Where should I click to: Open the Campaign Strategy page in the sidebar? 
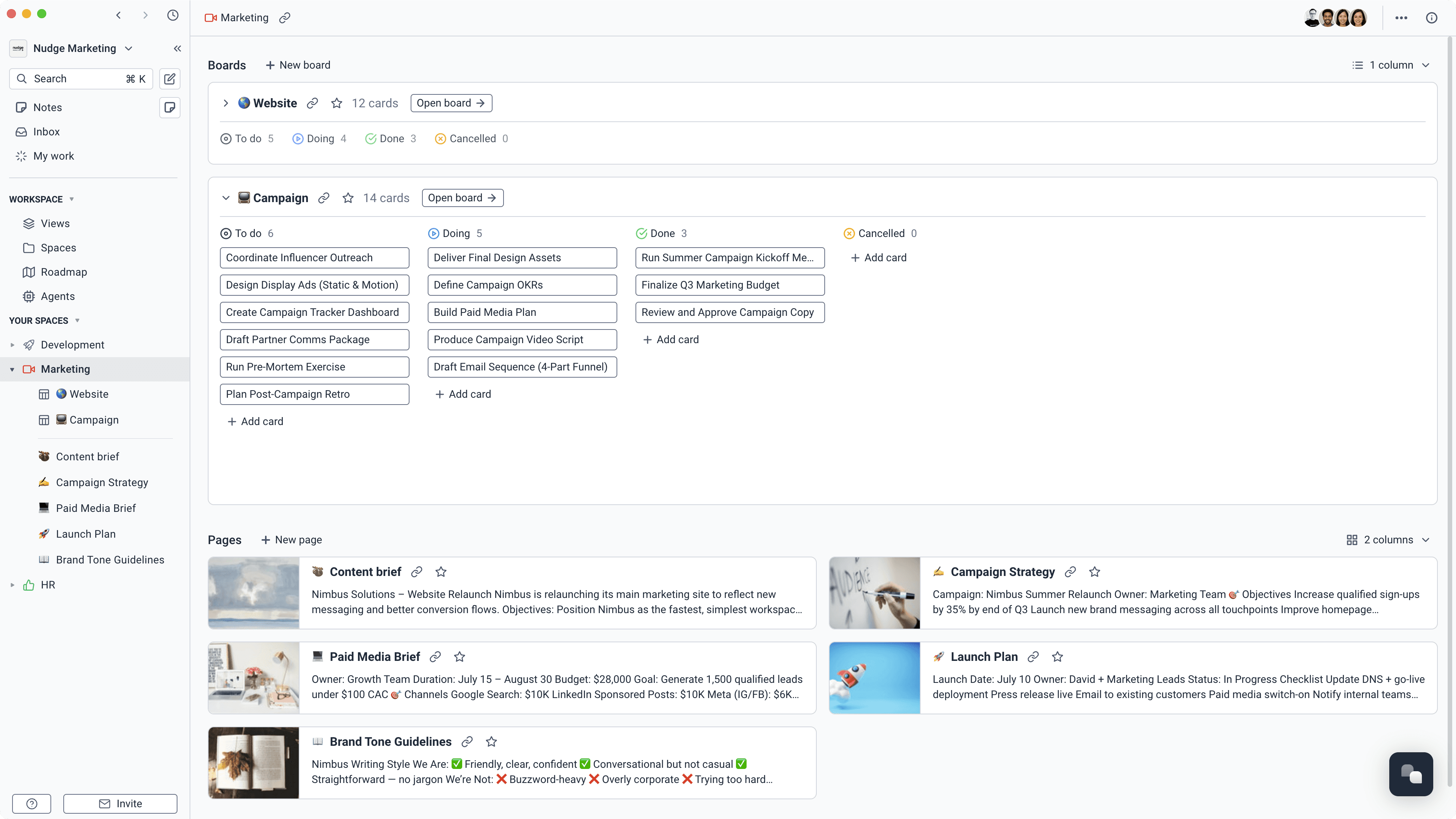(102, 482)
